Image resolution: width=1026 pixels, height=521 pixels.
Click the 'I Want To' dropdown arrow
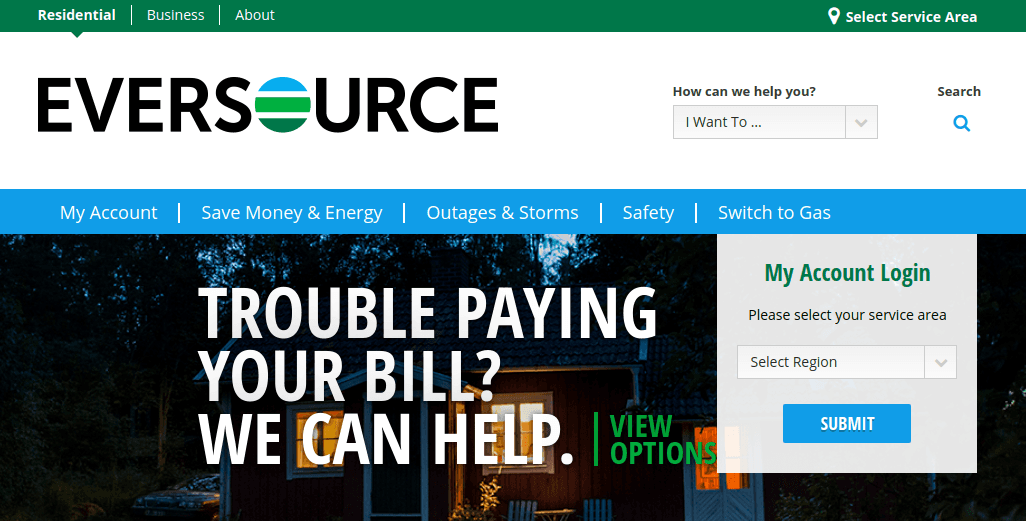click(x=861, y=122)
